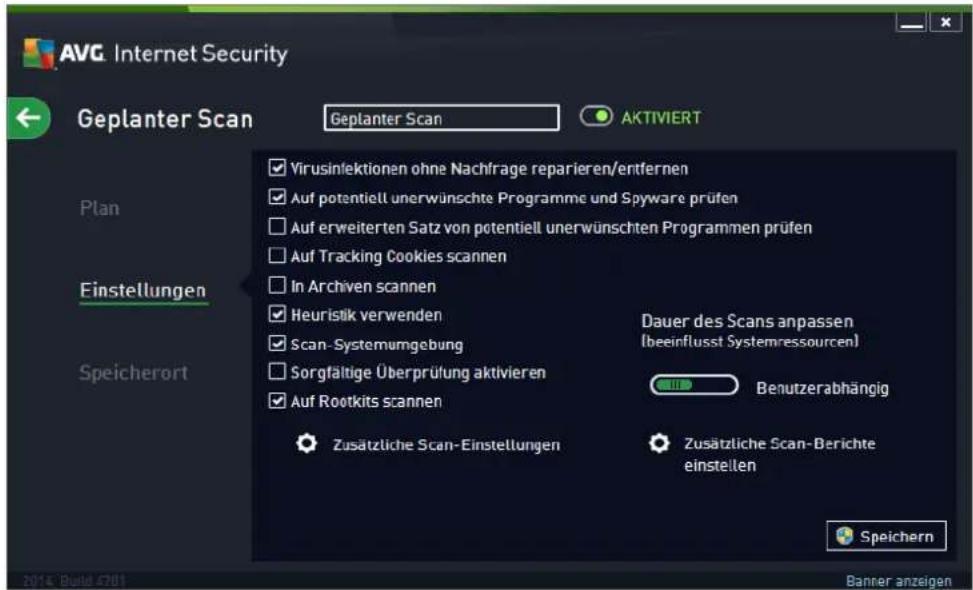Adjust the Benutzerabhängig scan duration slider
This screenshot has height=590, width=973.
[694, 385]
